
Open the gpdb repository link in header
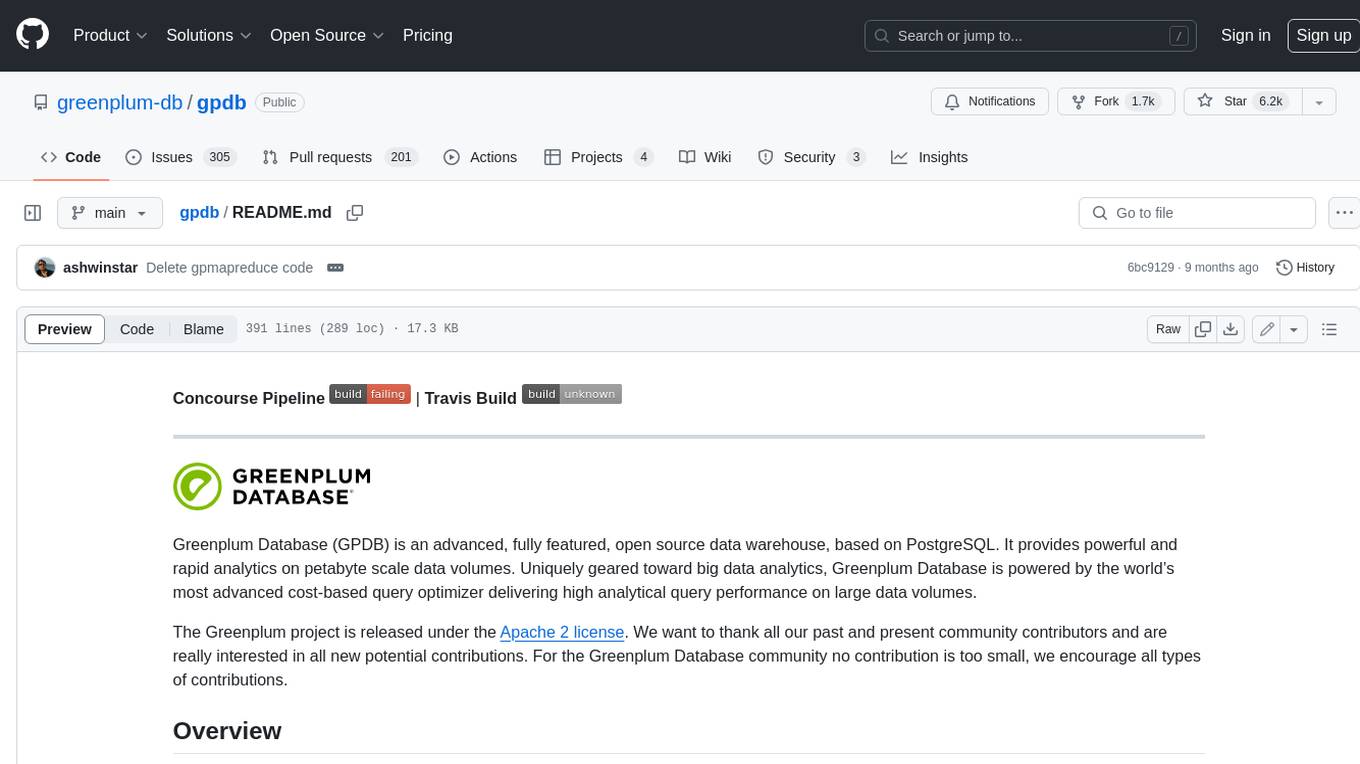click(222, 102)
